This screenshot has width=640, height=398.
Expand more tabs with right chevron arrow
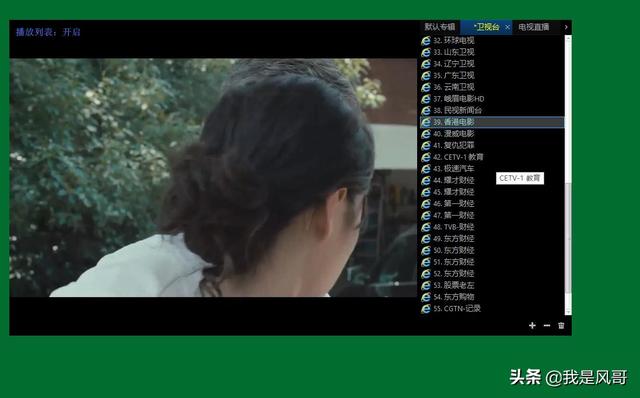566,27
